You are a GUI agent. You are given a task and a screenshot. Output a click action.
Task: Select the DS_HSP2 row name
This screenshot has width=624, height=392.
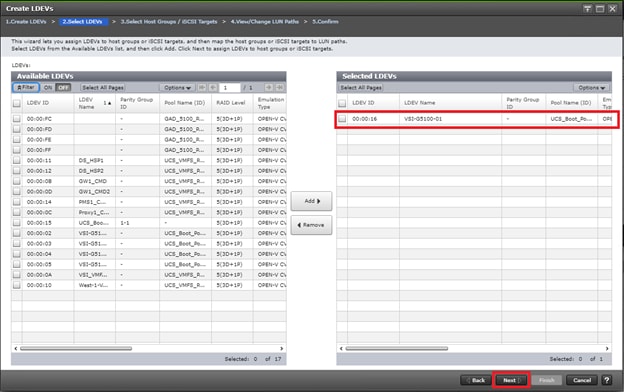coord(91,171)
